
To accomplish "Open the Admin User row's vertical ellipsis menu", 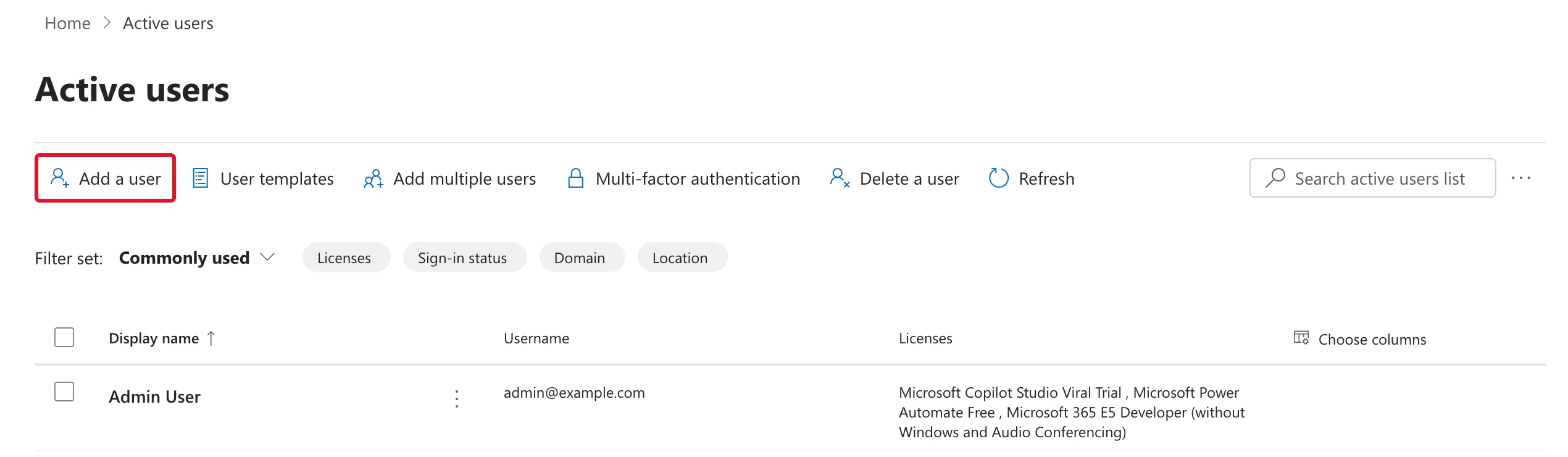I will point(457,398).
